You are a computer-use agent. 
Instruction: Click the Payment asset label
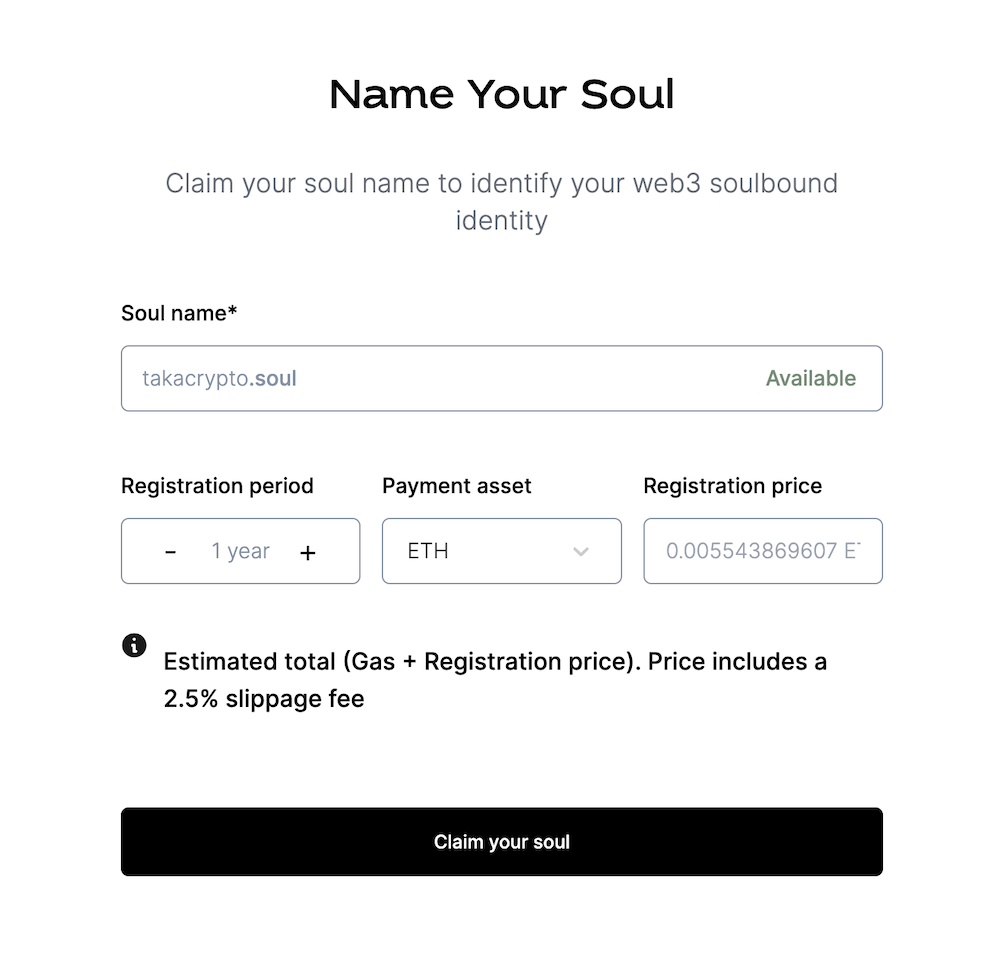(456, 486)
